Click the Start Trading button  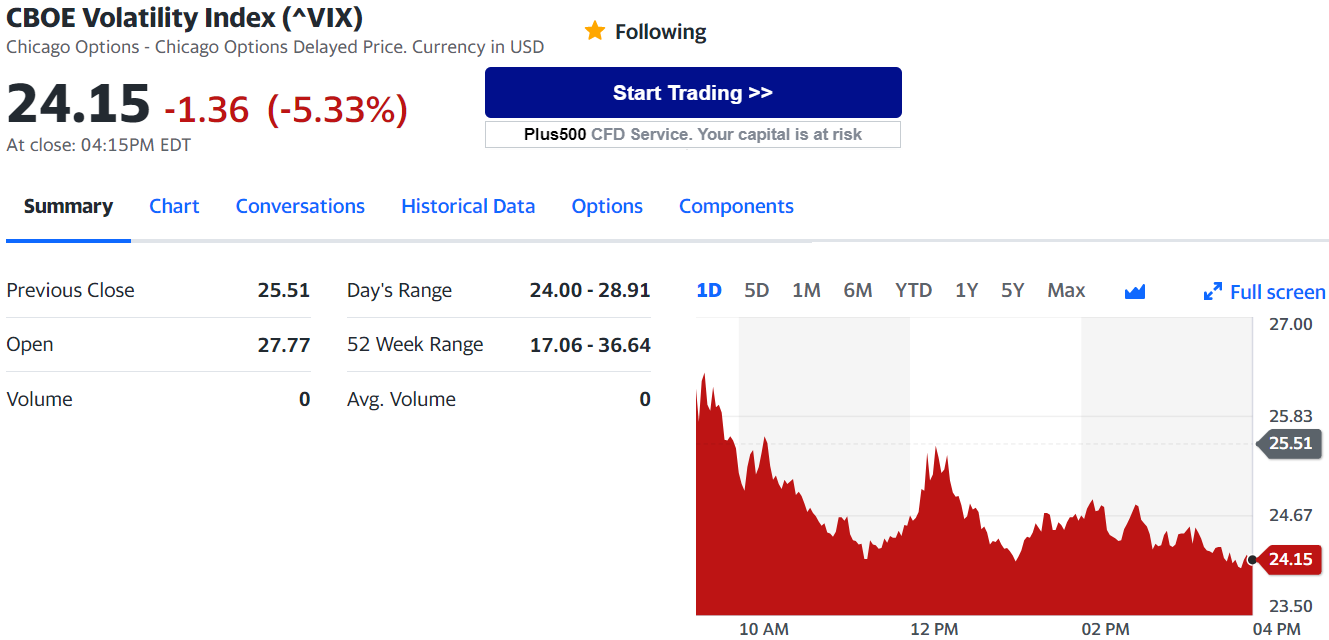pyautogui.click(x=693, y=93)
